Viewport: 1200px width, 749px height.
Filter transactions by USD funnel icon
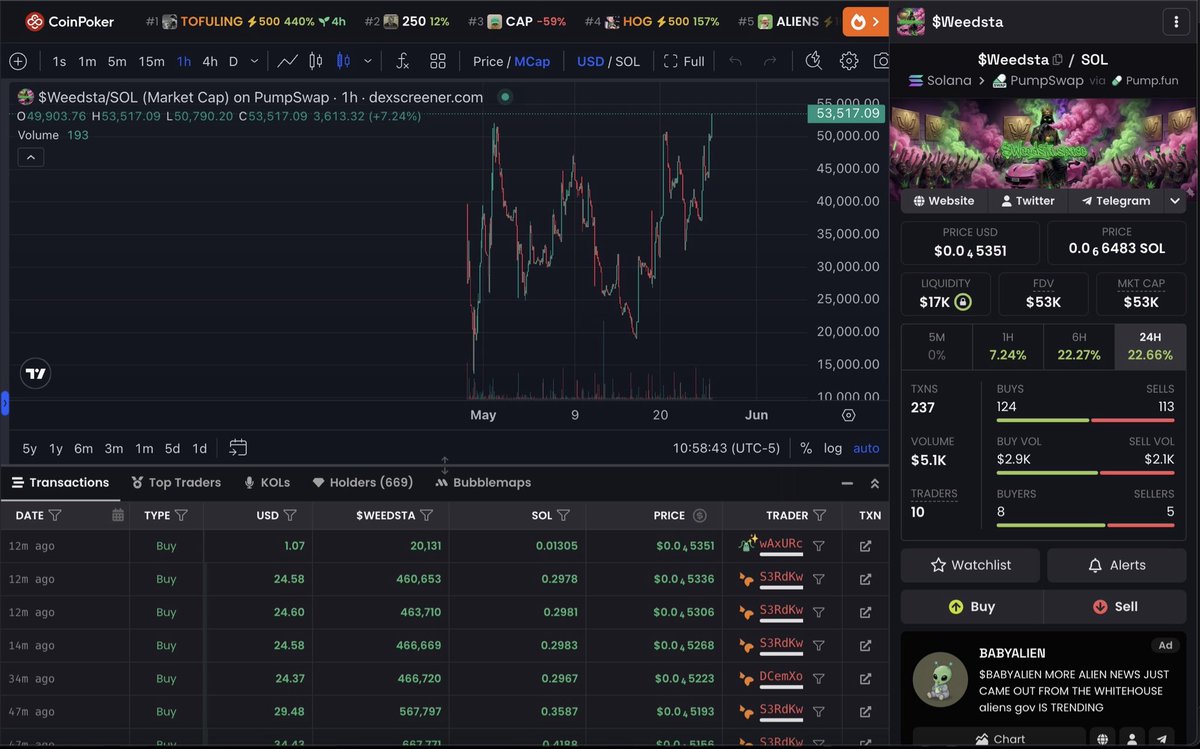(290, 515)
